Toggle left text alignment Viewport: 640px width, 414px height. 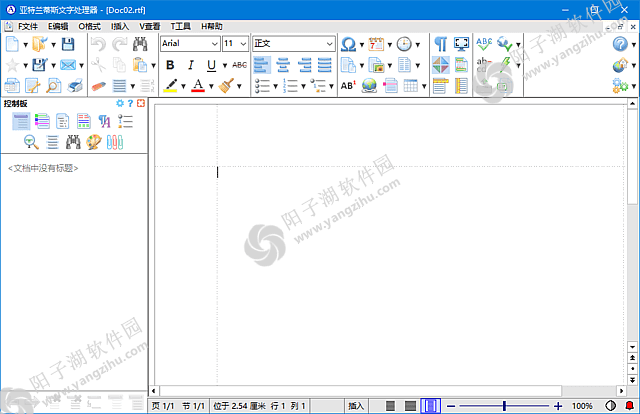click(262, 65)
